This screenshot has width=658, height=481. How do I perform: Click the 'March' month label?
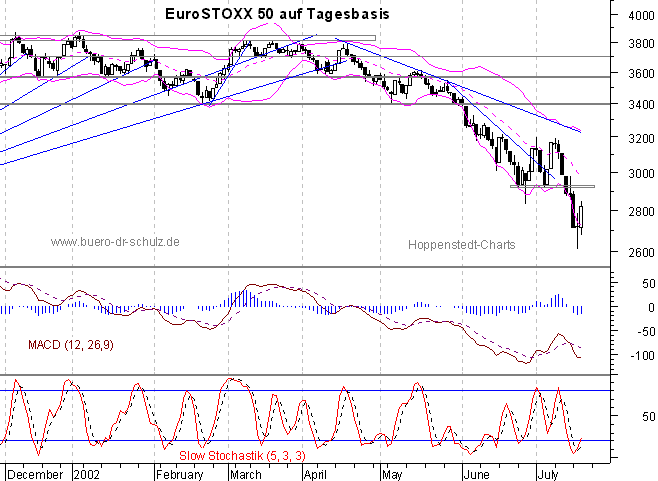246,475
